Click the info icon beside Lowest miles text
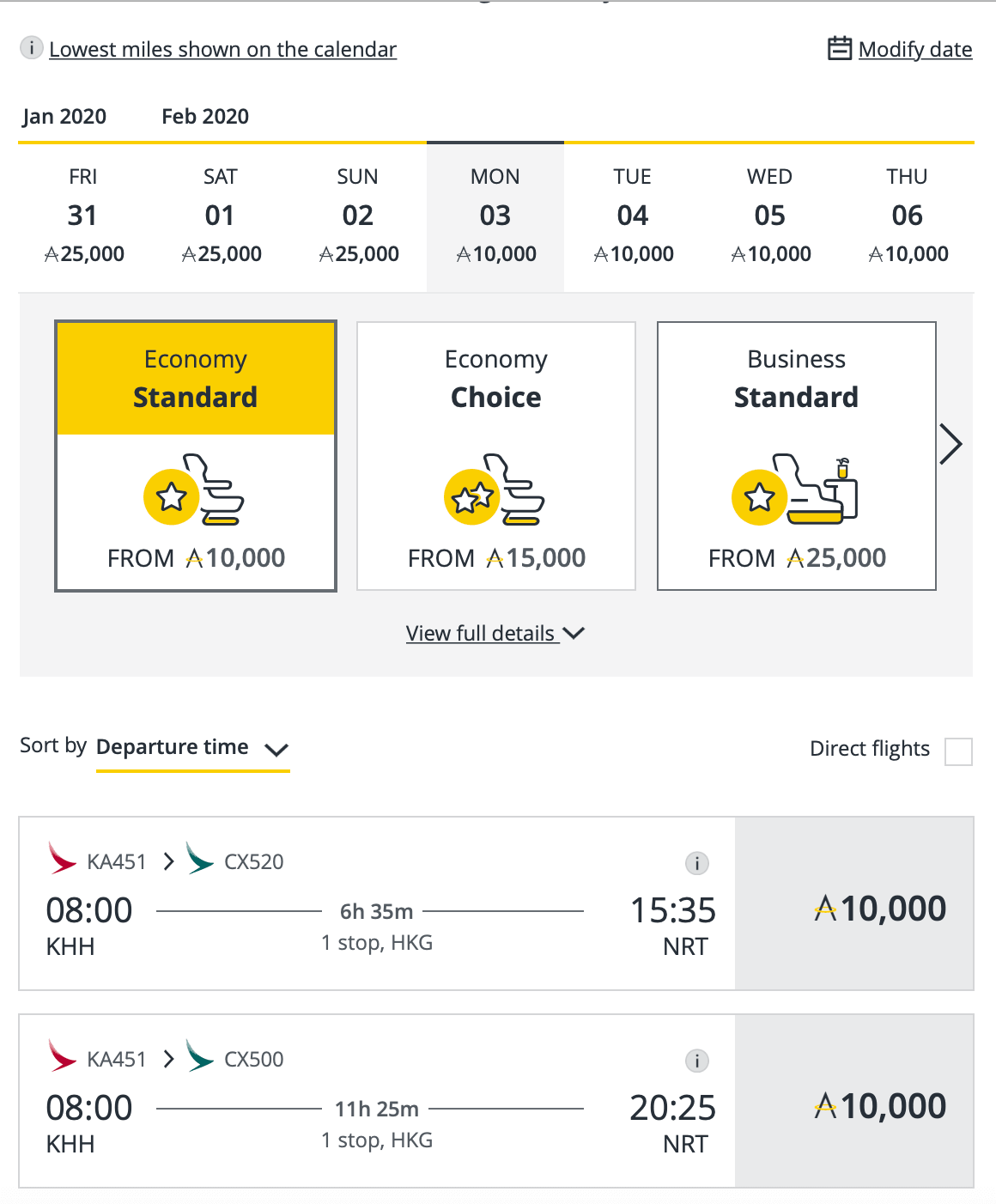 [31, 48]
